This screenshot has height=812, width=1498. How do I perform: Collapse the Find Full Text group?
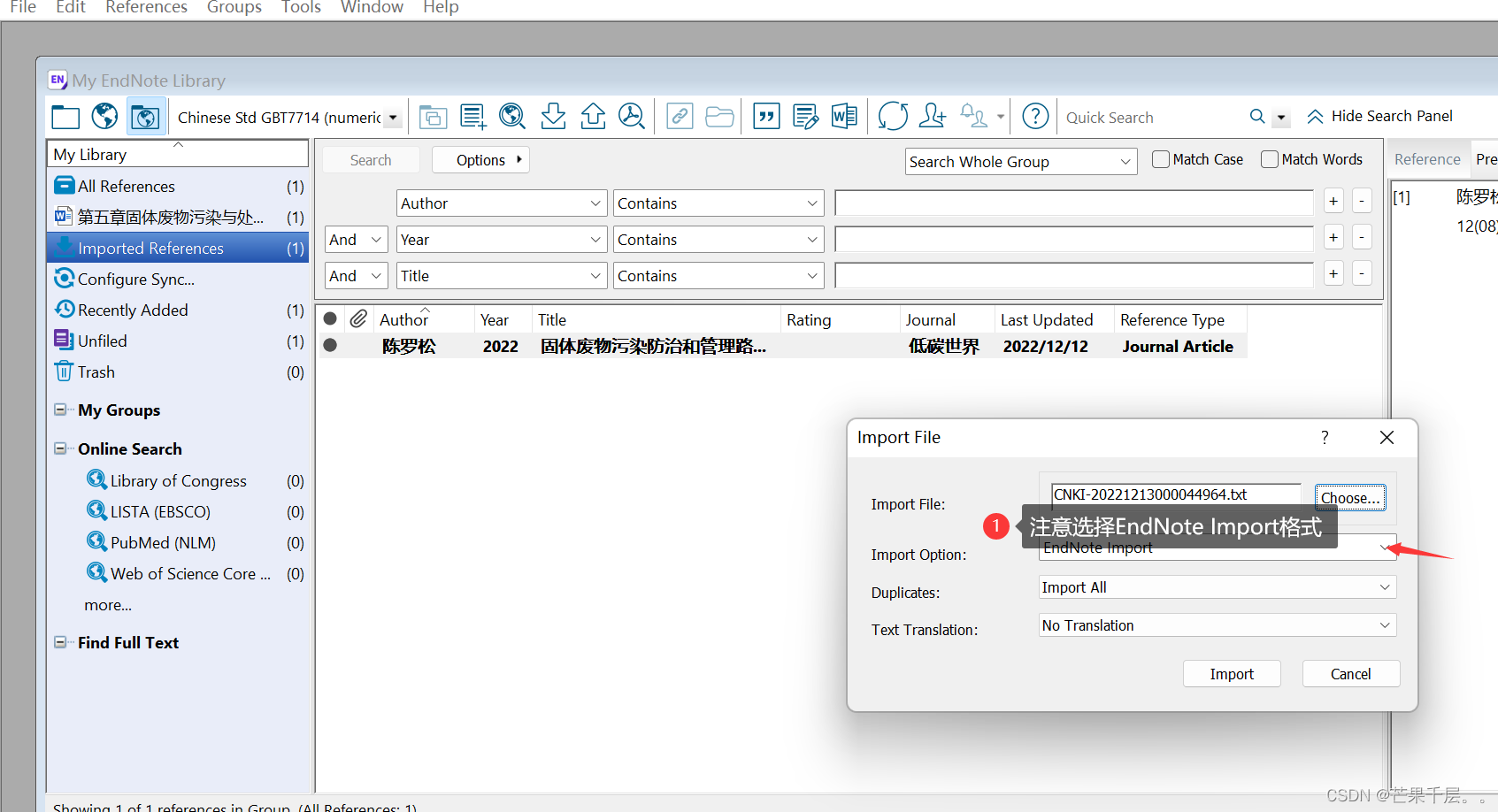(60, 642)
